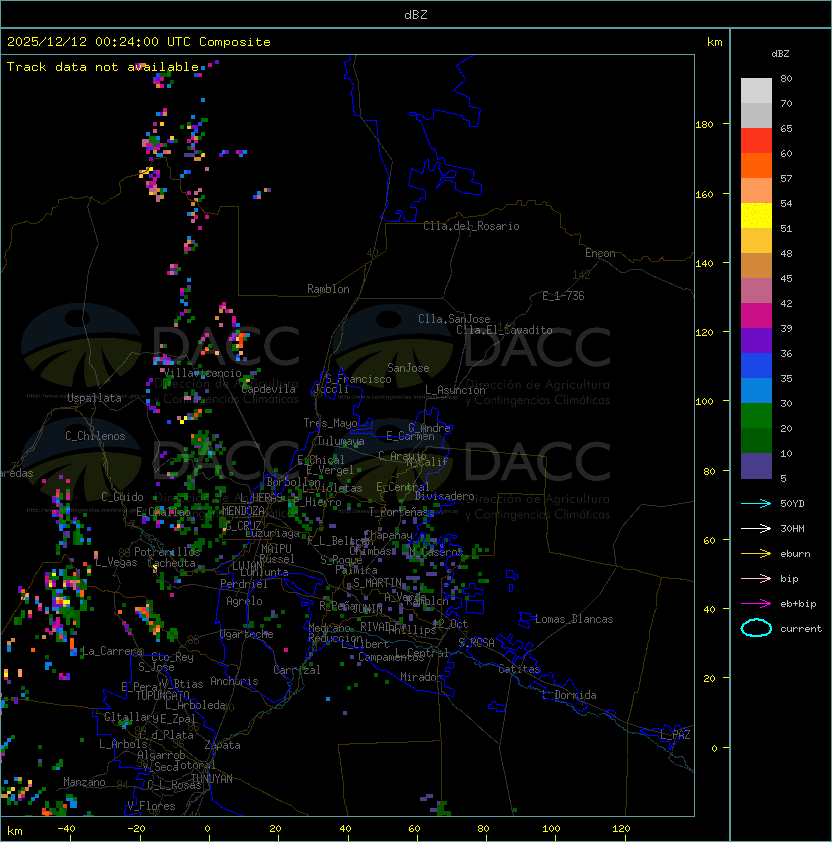
Task: Click the TUNUYAN town label
Action: [211, 778]
